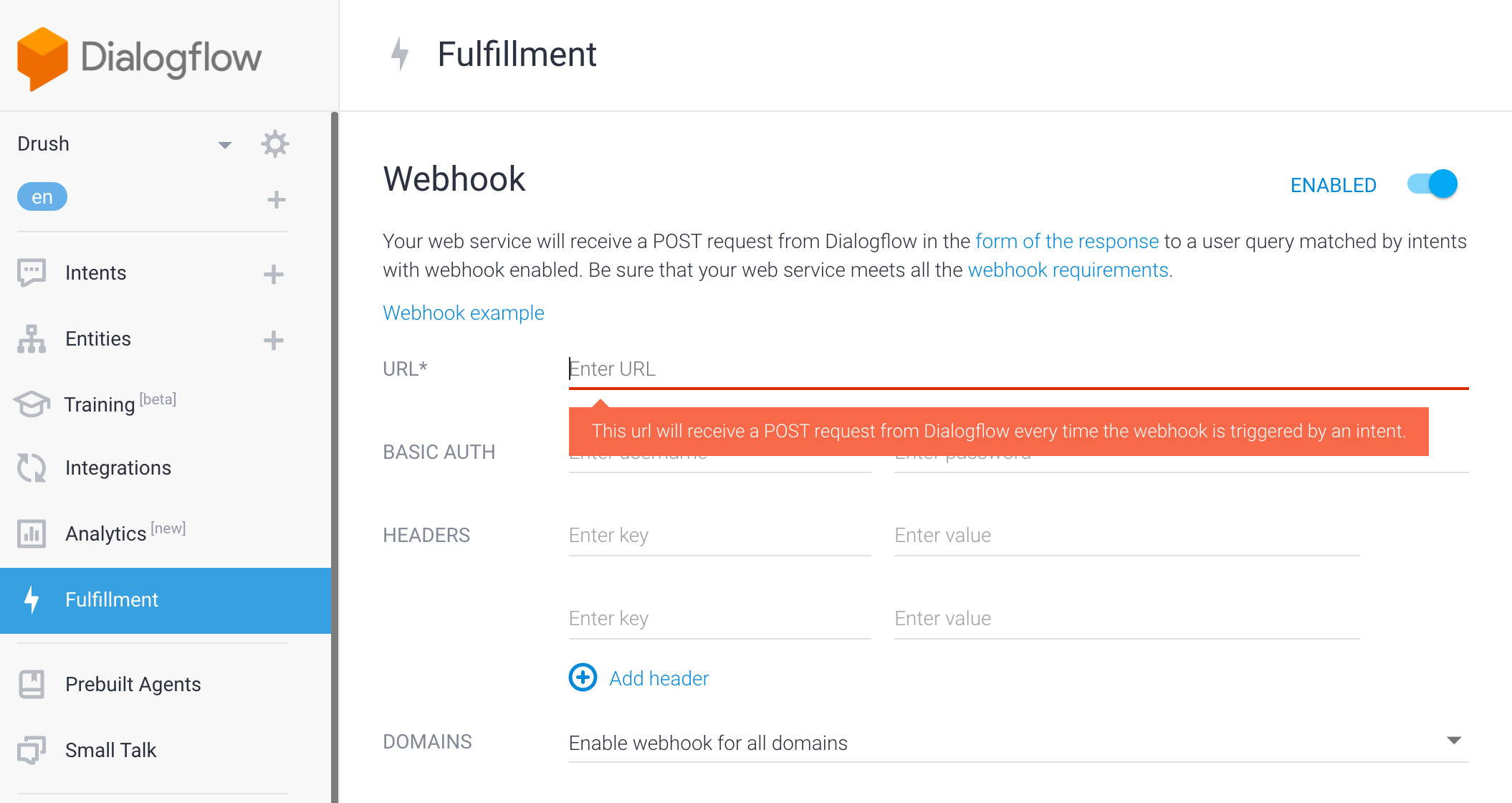
Task: Open Prebuilt Agents
Action: point(133,684)
